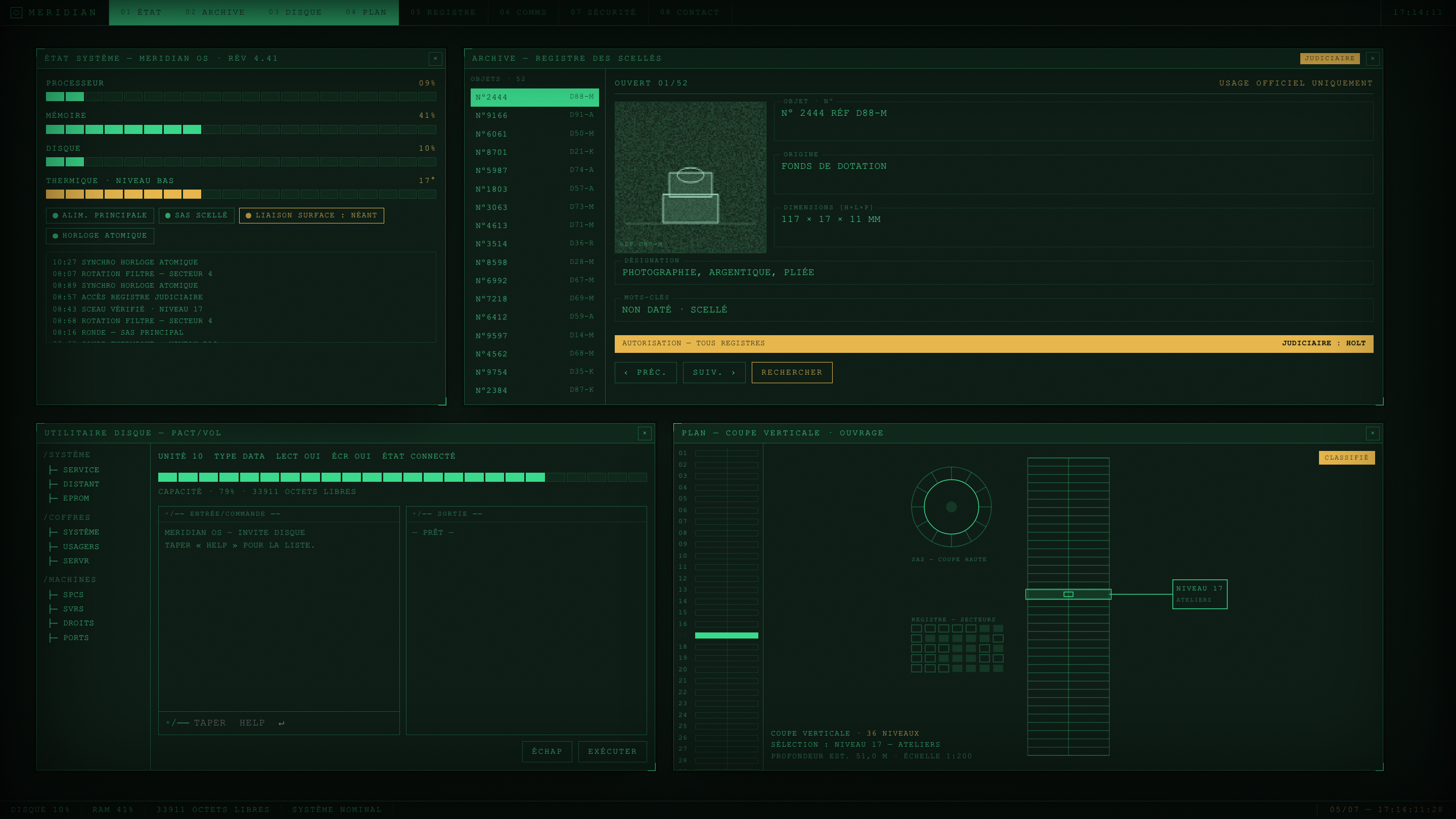Open the 05 REGISTRE tab
The image size is (1456, 819).
(x=443, y=13)
